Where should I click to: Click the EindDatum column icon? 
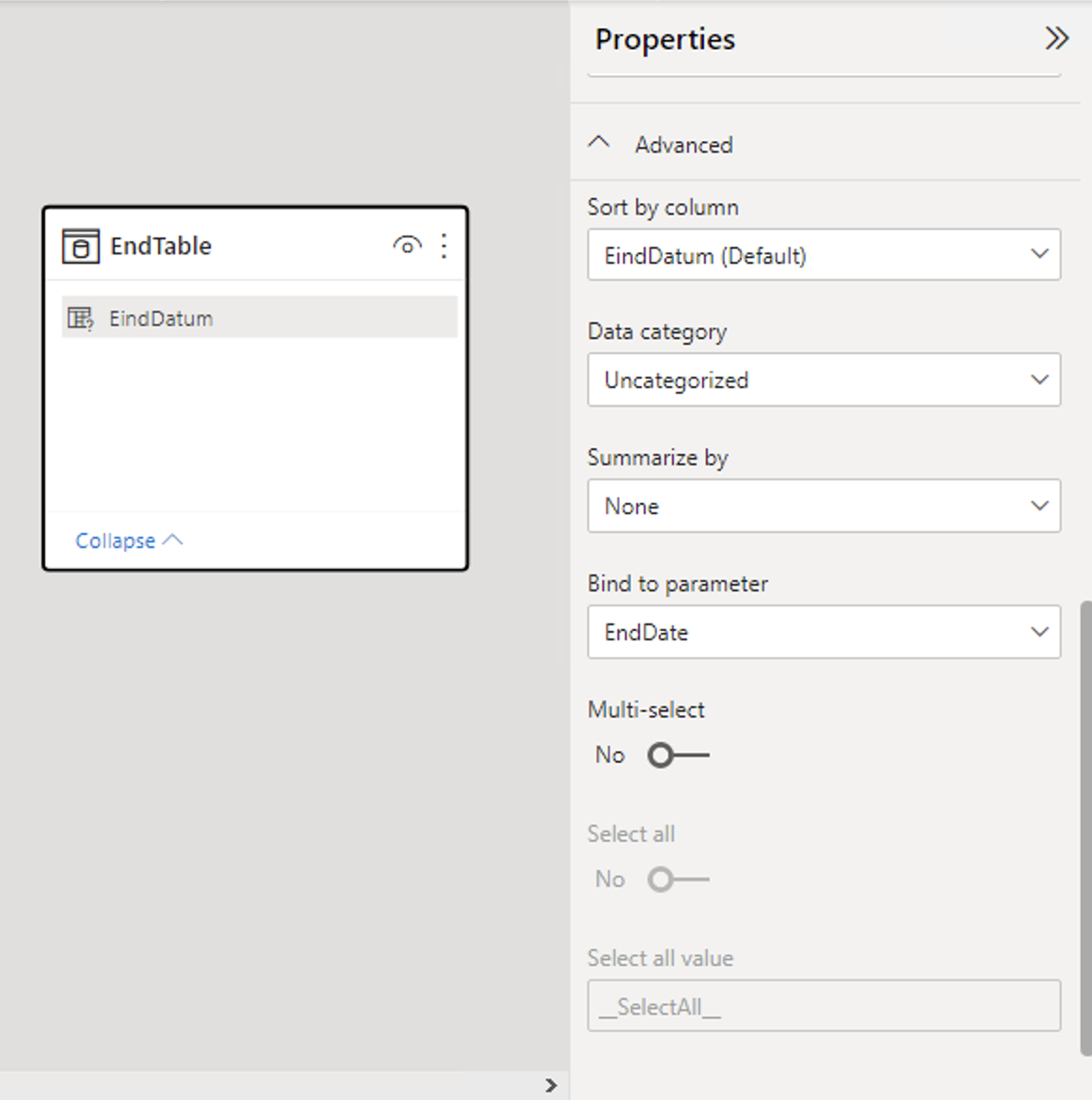[x=80, y=318]
